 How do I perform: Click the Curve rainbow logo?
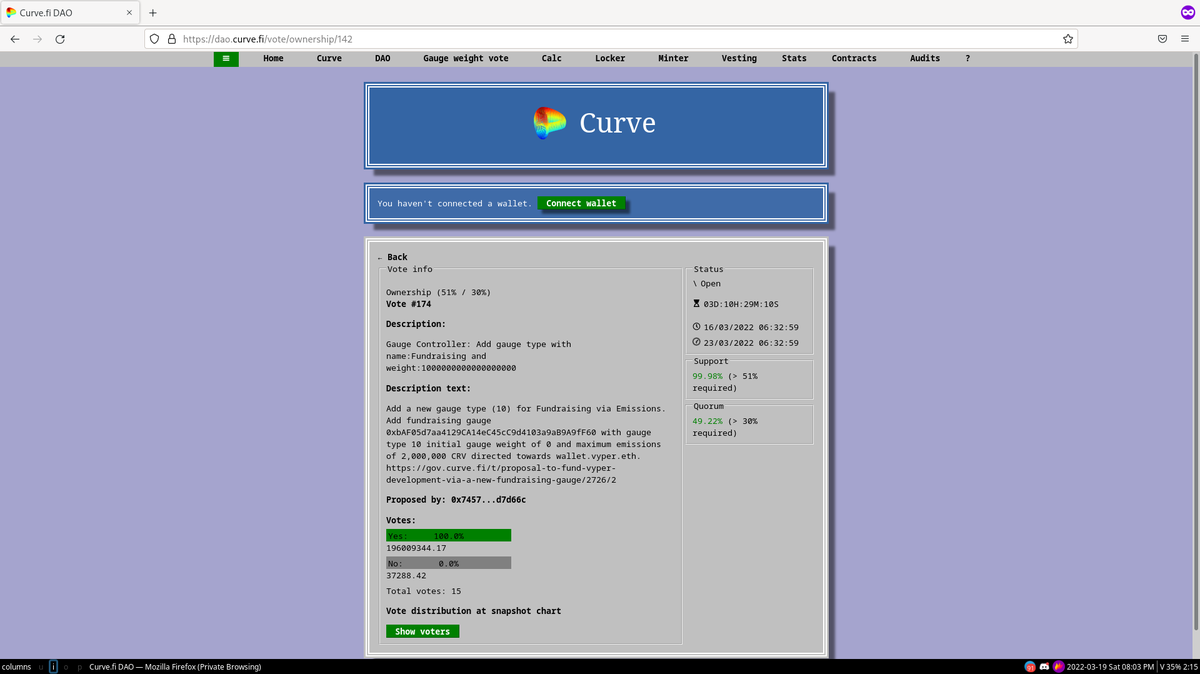[550, 123]
